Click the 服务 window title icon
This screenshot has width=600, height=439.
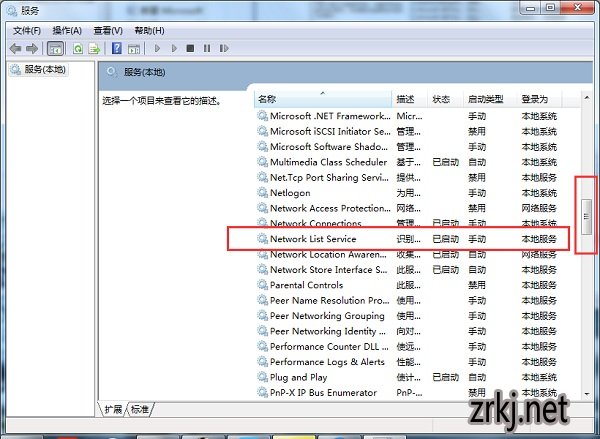pos(12,10)
